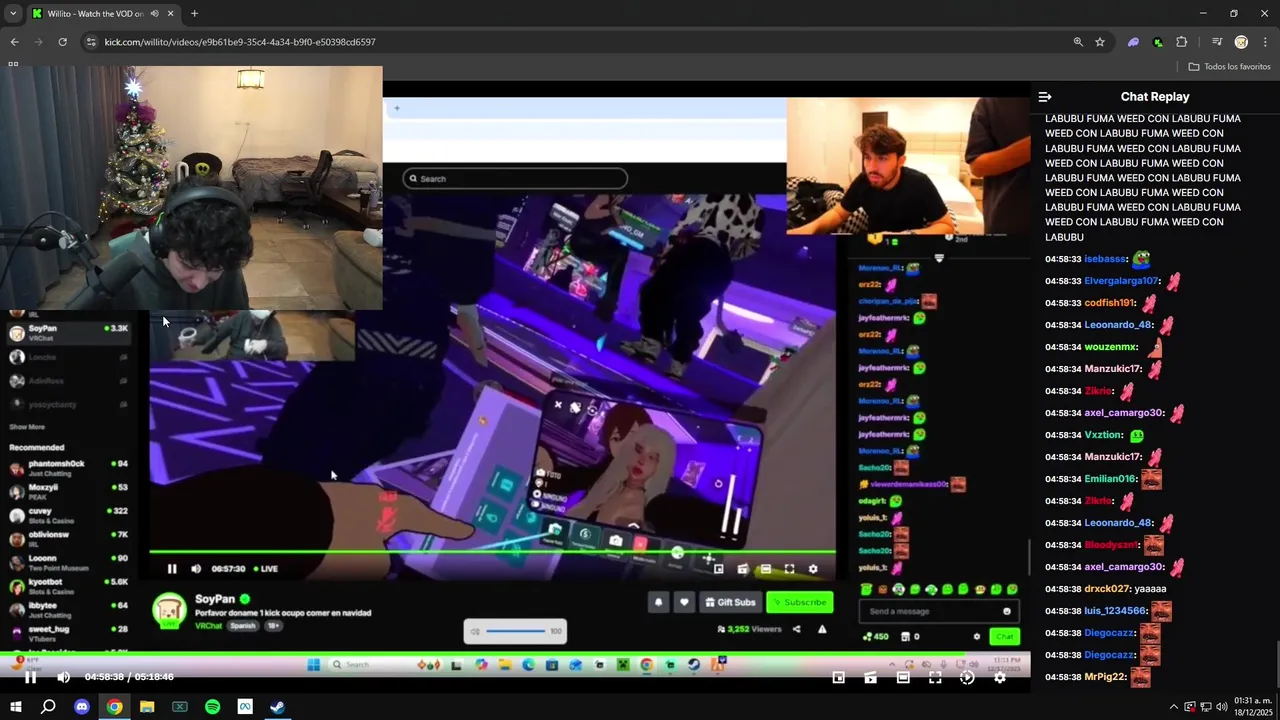Toggle theater mode on the VOD player
The image size is (1280, 720).
point(903,677)
